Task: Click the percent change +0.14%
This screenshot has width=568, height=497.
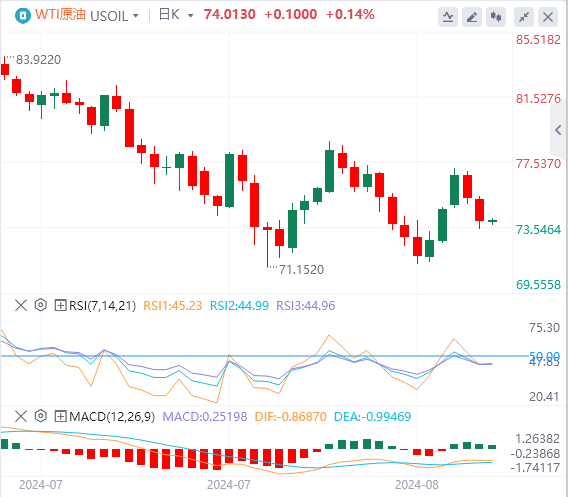Action: coord(350,14)
